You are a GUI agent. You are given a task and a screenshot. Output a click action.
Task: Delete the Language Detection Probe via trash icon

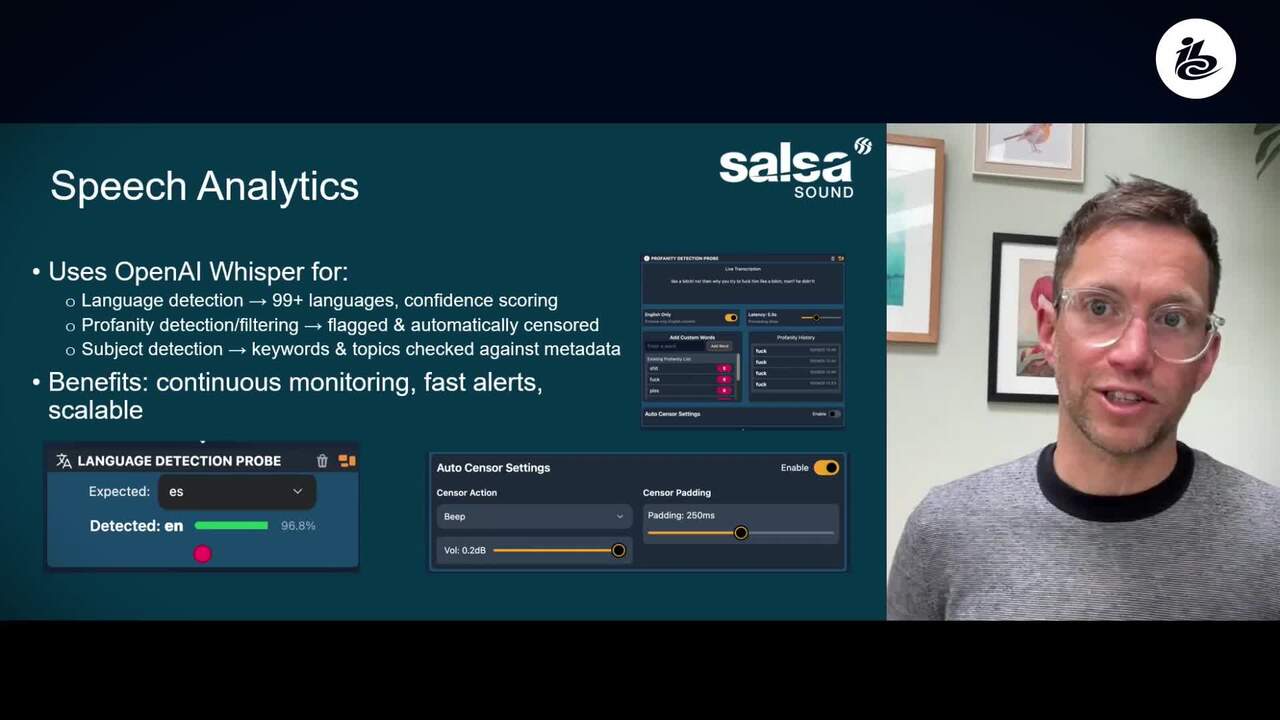click(x=322, y=461)
